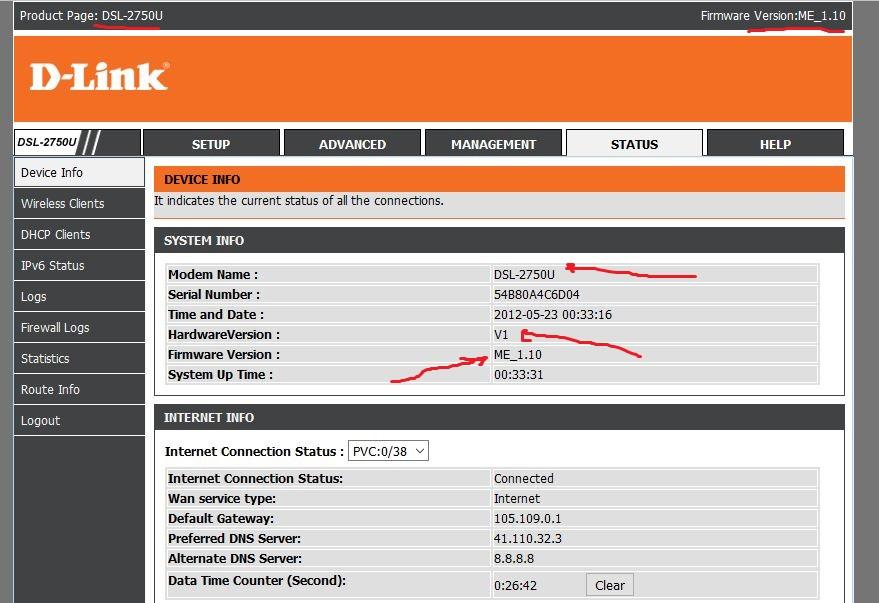Image resolution: width=879 pixels, height=603 pixels.
Task: Open Wireless Clients page
Action: click(79, 203)
